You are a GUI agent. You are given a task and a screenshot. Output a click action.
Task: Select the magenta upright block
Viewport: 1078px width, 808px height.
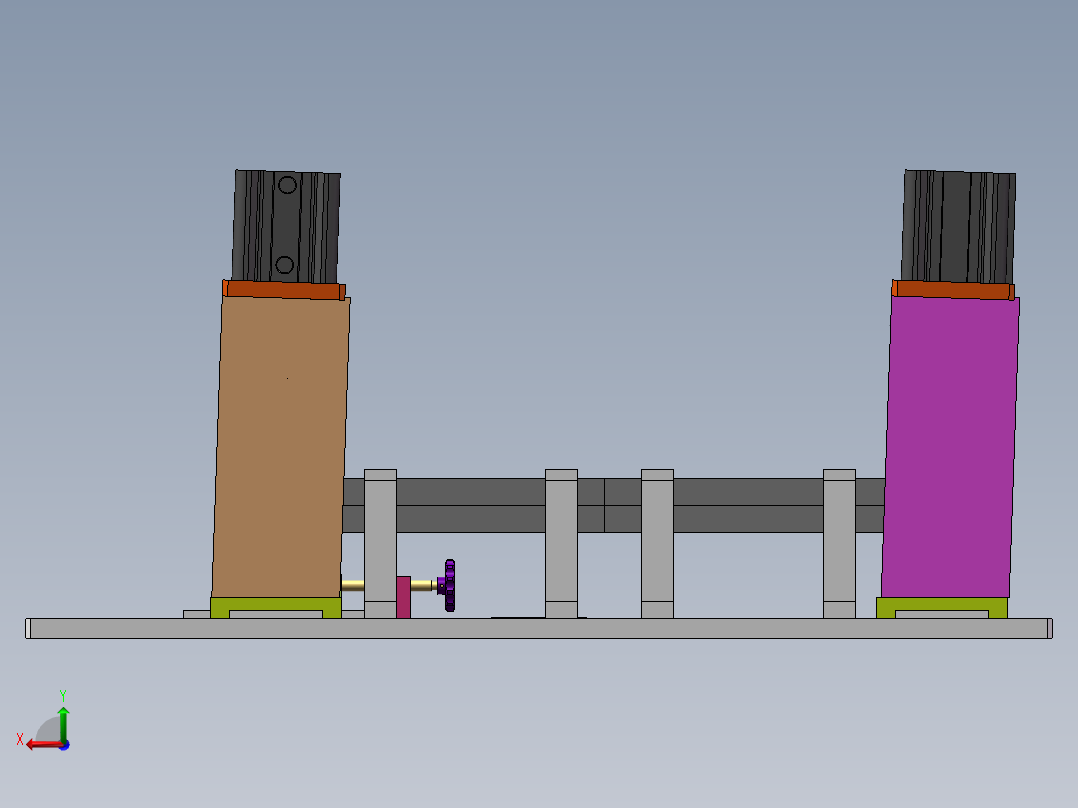pos(950,447)
